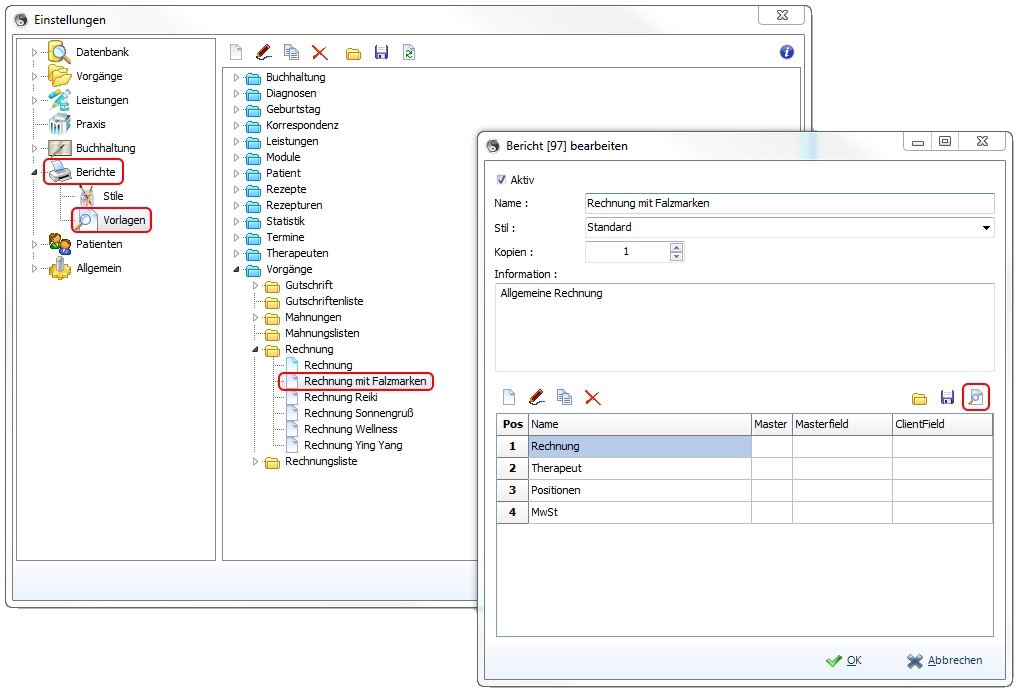Collapse the Vorgänge template folder
The image size is (1018, 694).
236,269
